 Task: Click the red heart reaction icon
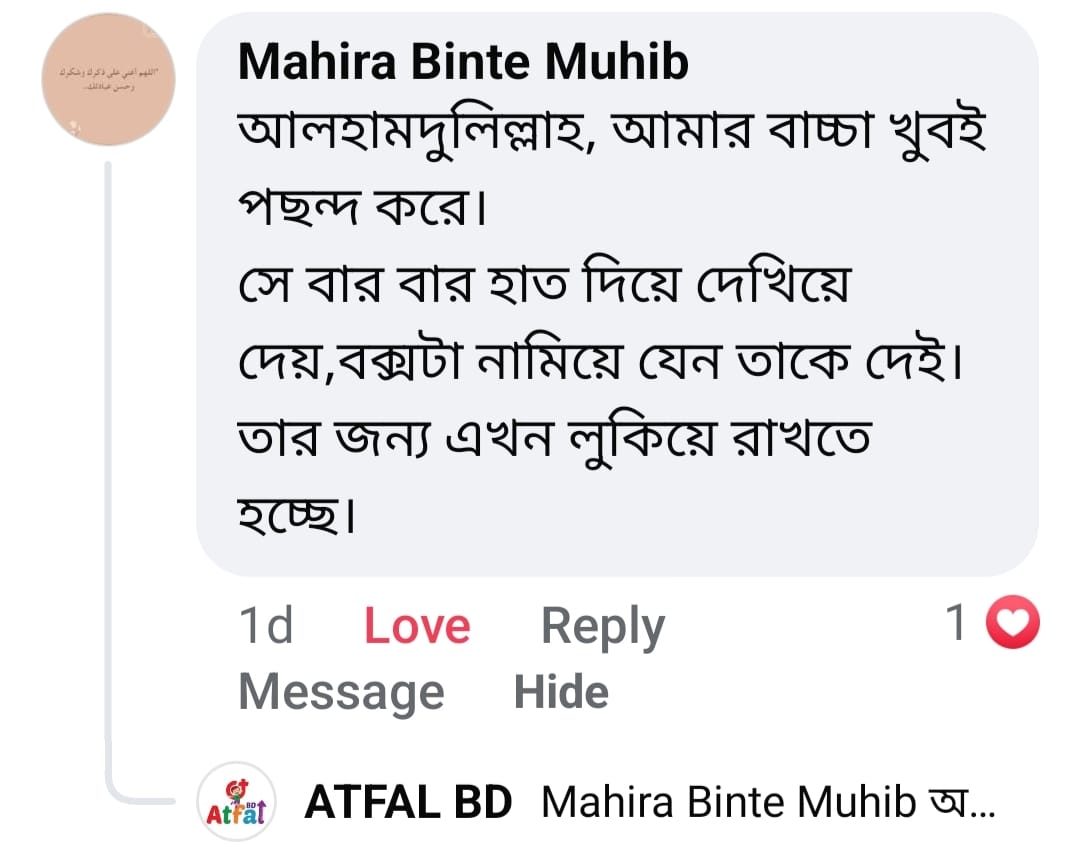click(1012, 625)
